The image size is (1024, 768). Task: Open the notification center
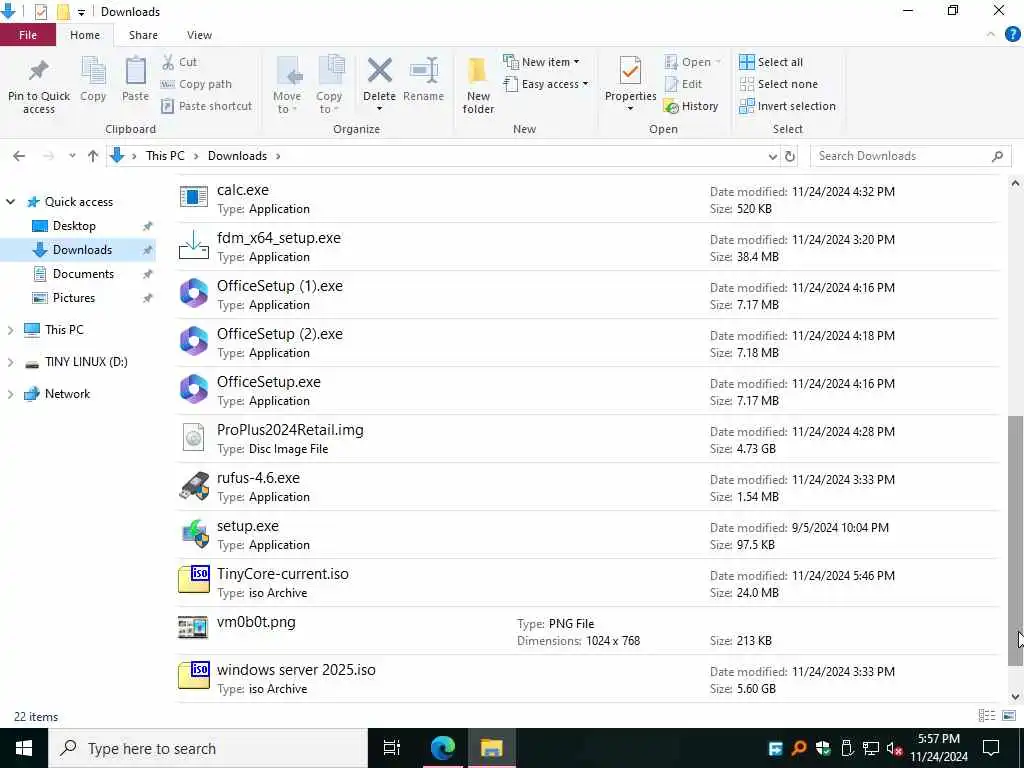[991, 748]
